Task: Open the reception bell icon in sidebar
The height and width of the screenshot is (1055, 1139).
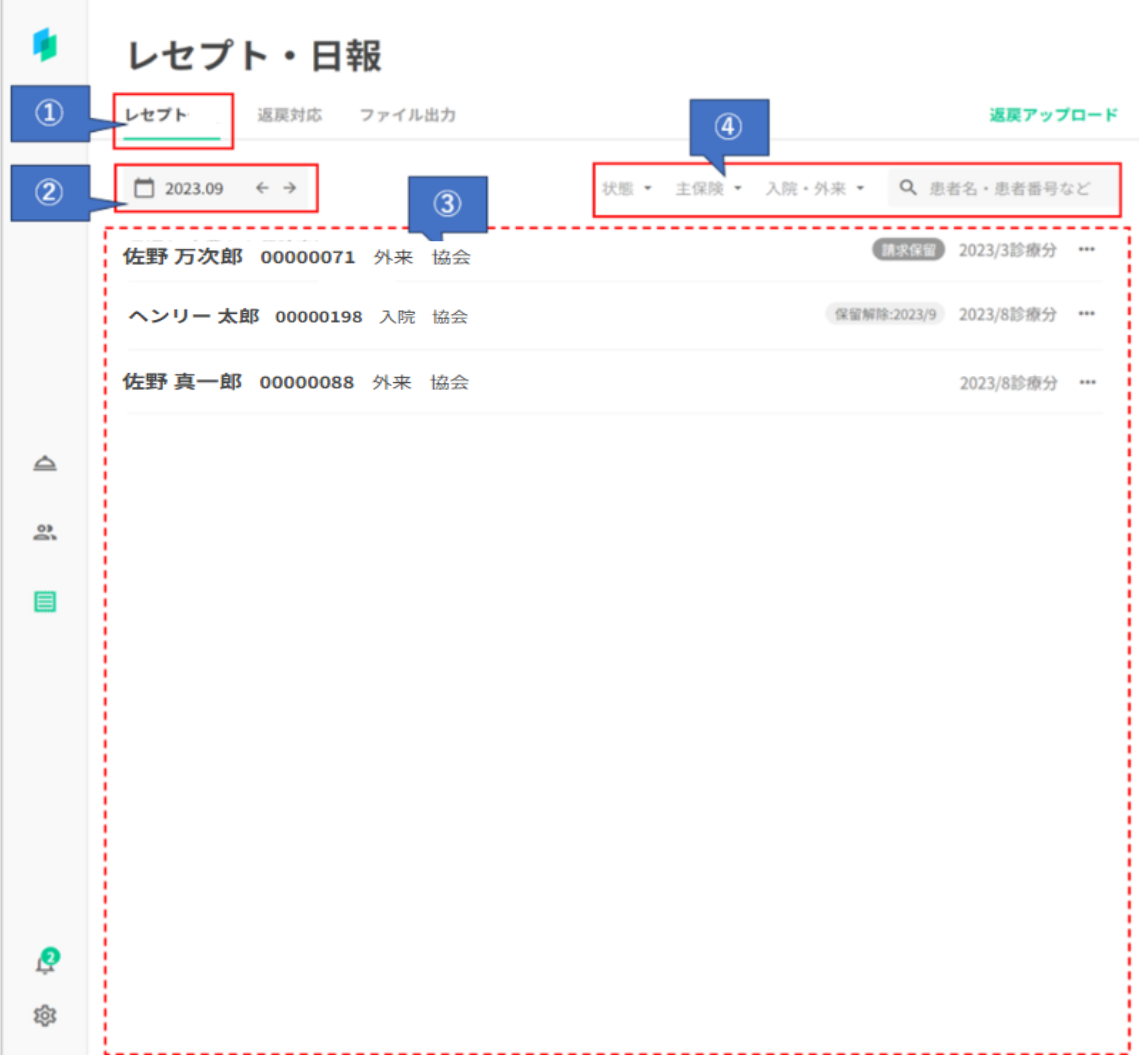Action: (x=45, y=464)
